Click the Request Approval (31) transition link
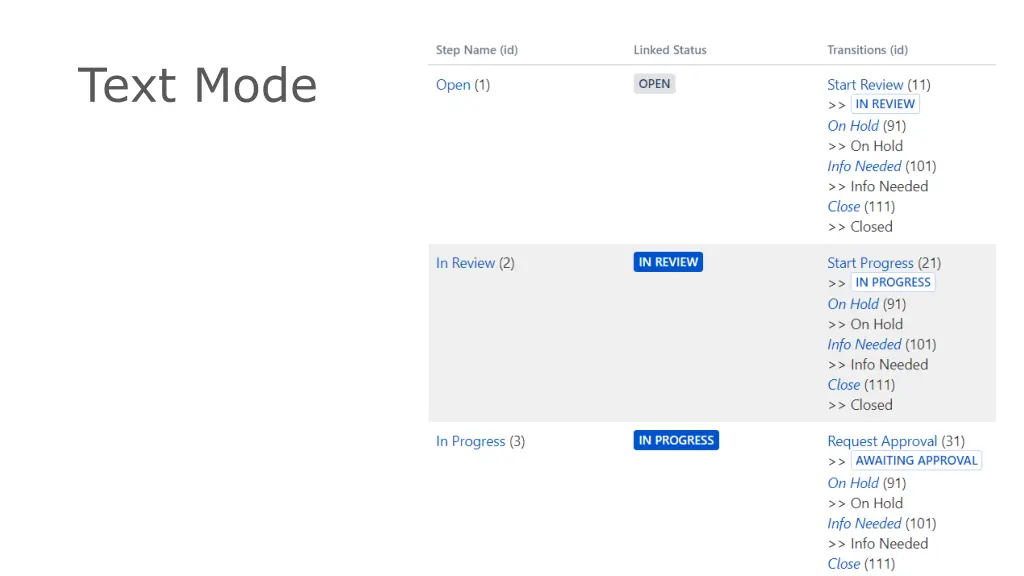Screen dimensions: 1024x576 pos(882,441)
